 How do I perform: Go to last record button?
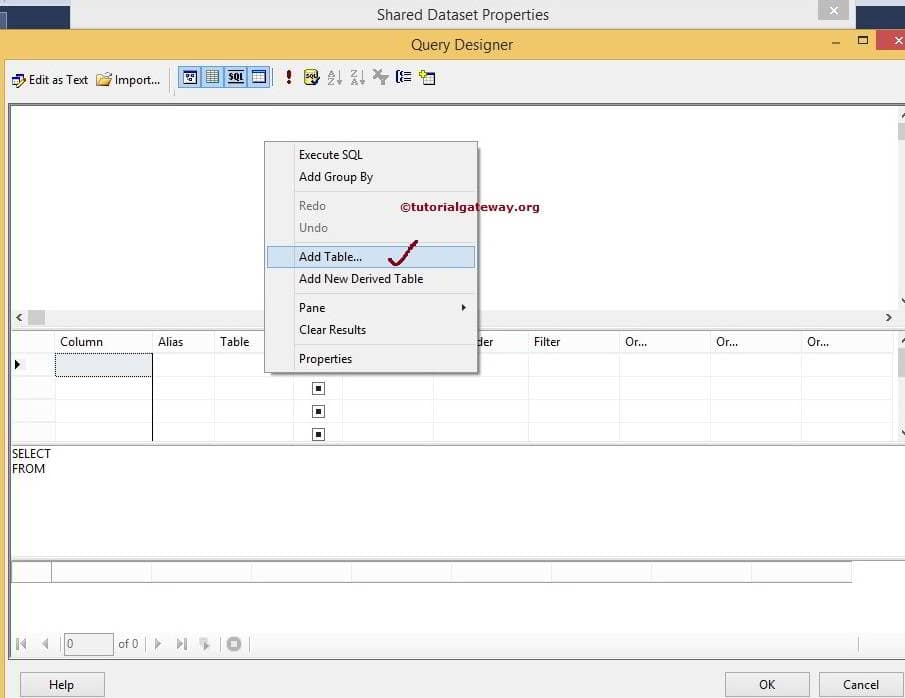click(182, 644)
